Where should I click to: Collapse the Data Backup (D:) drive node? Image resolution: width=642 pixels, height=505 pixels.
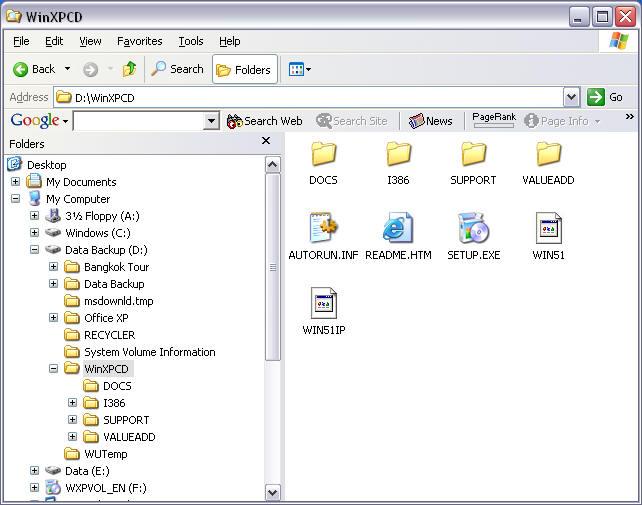(34, 249)
